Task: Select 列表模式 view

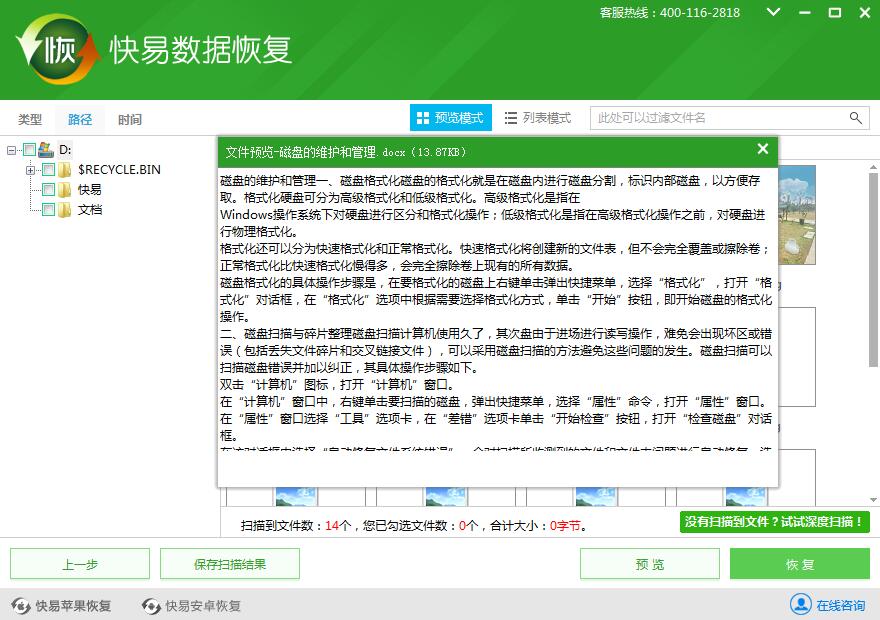Action: (538, 117)
